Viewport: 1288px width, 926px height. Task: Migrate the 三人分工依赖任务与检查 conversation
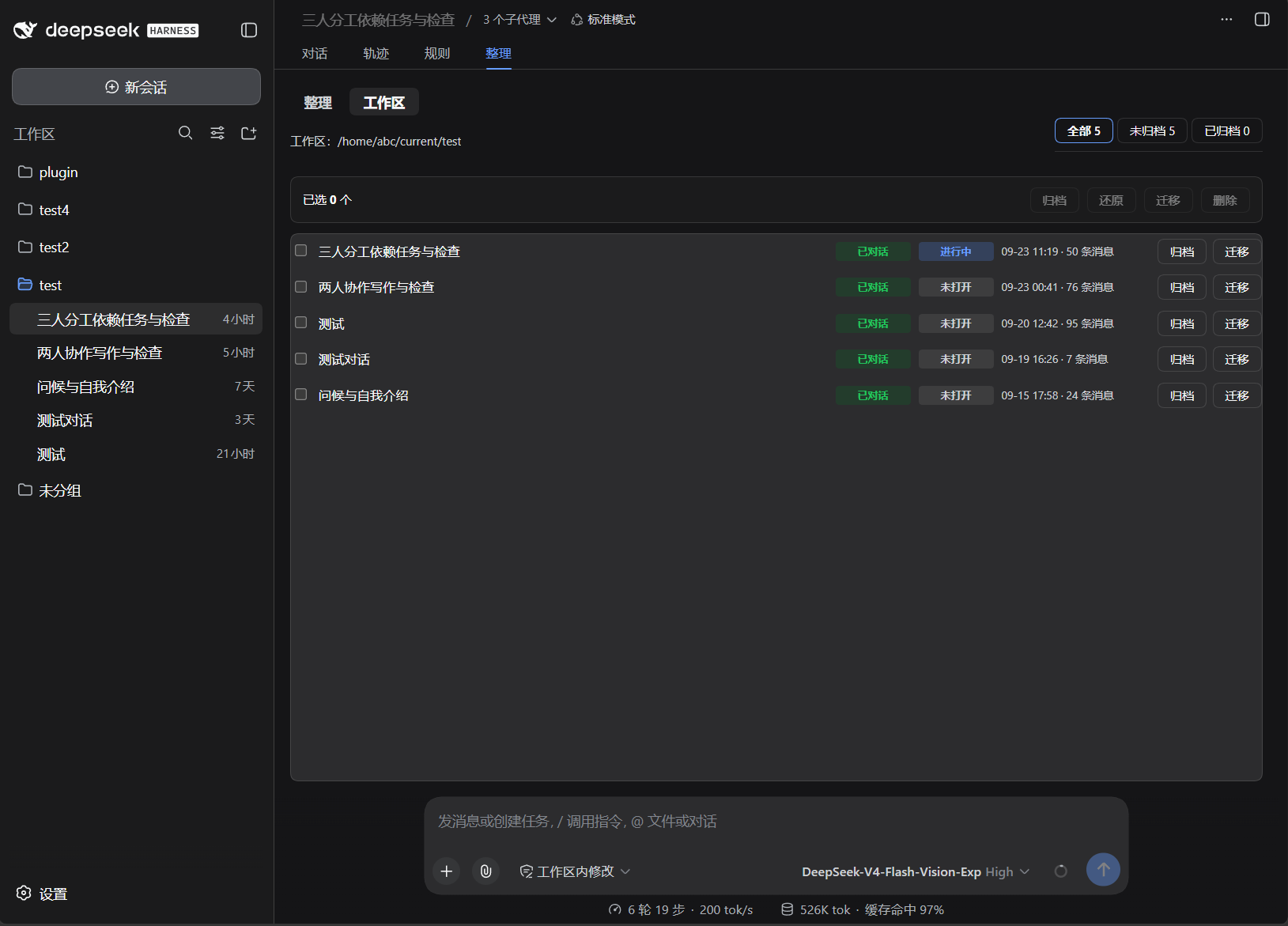coord(1237,251)
